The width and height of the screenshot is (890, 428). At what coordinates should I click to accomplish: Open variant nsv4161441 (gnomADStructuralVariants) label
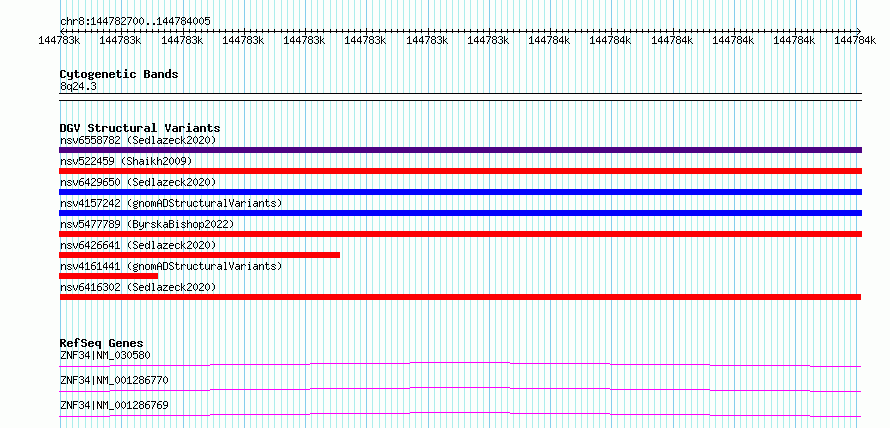click(171, 266)
